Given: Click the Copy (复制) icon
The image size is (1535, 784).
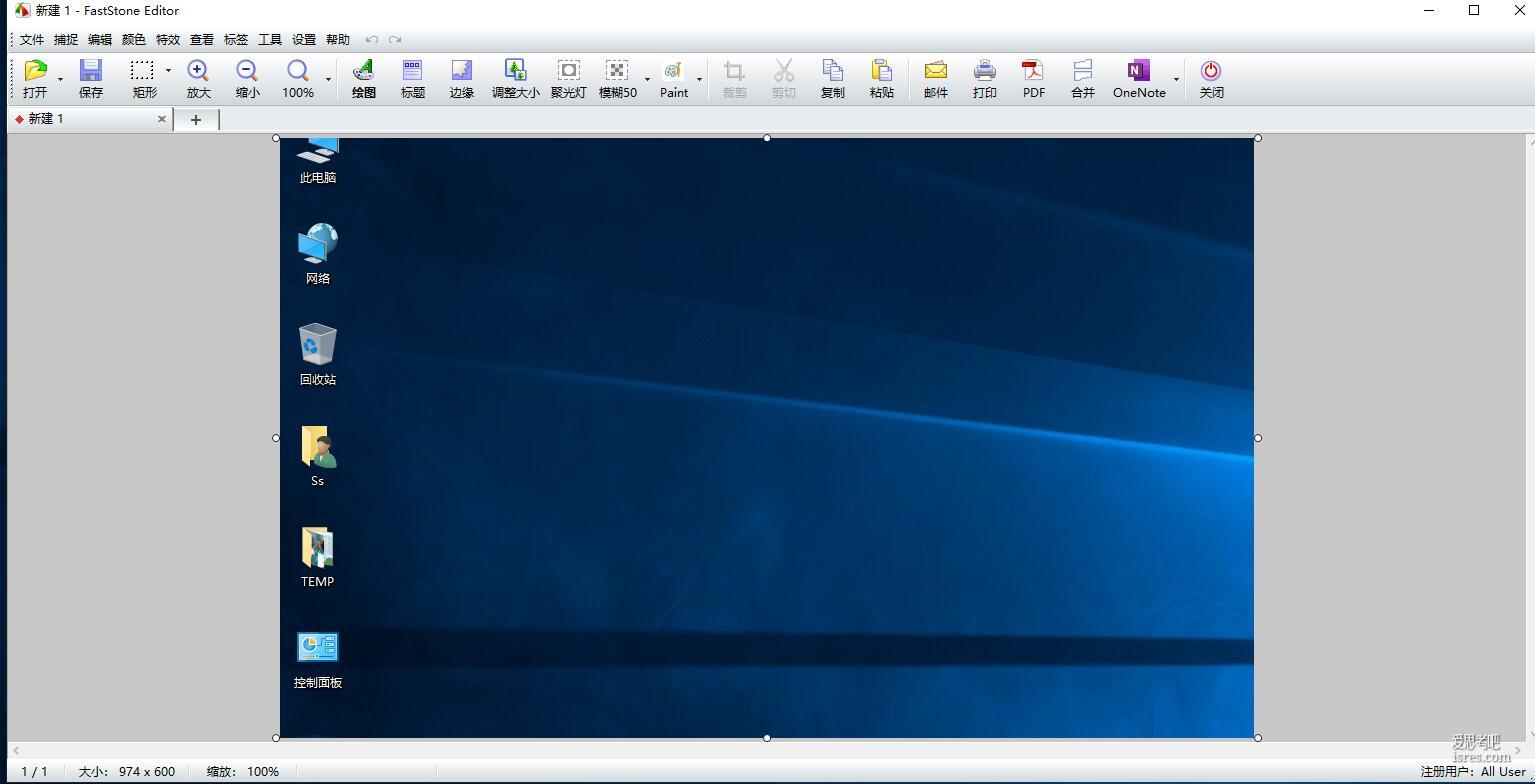Looking at the screenshot, I should pos(832,71).
